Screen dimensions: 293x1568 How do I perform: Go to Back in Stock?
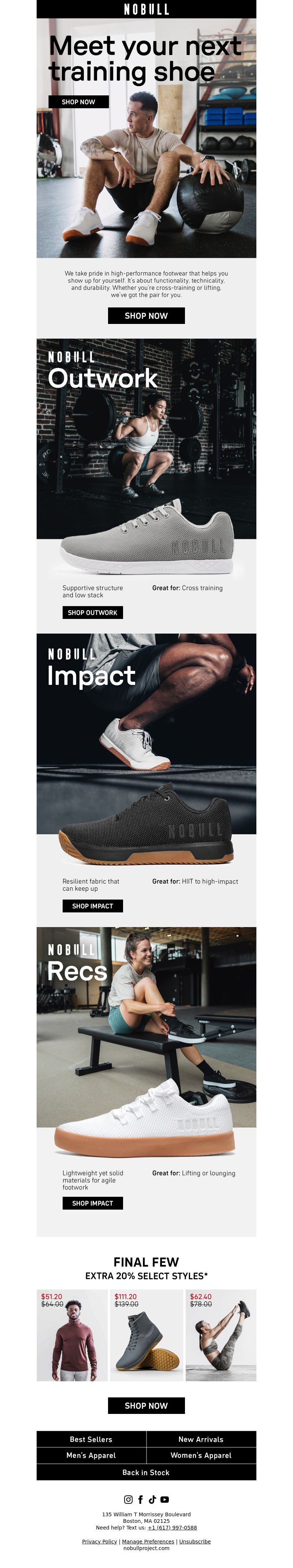(146, 1472)
